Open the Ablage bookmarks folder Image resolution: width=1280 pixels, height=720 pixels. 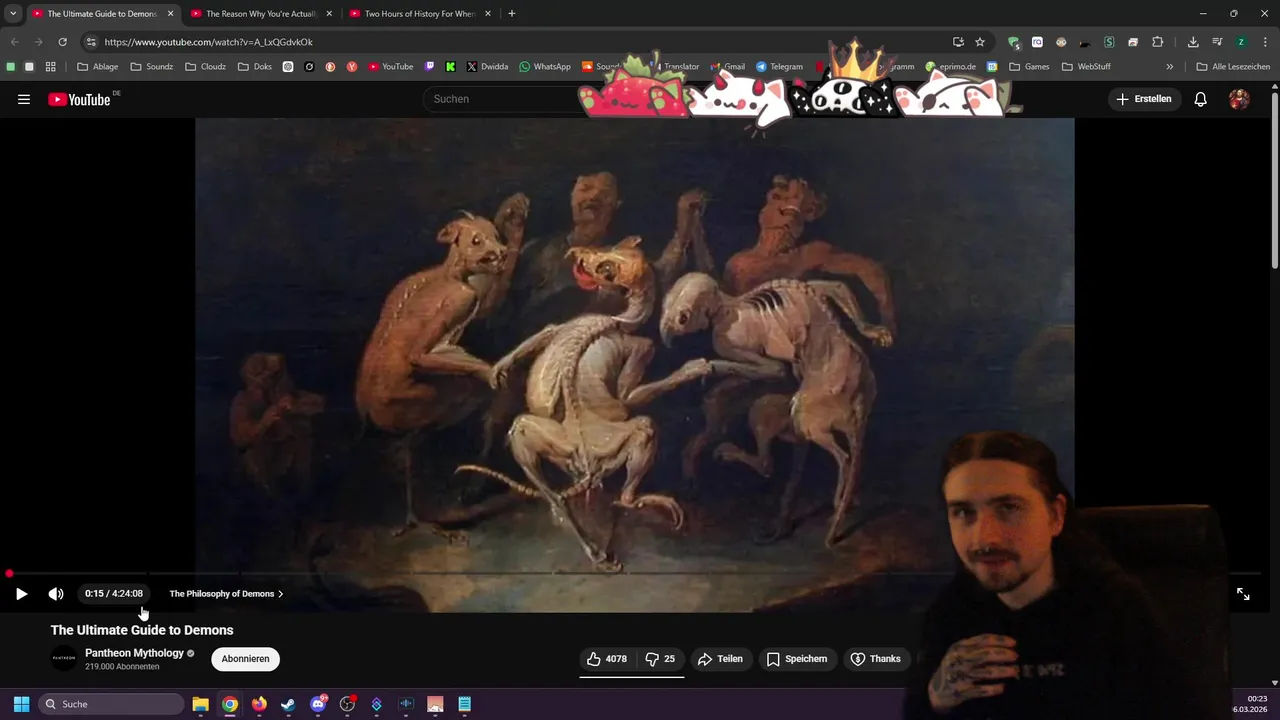(98, 67)
